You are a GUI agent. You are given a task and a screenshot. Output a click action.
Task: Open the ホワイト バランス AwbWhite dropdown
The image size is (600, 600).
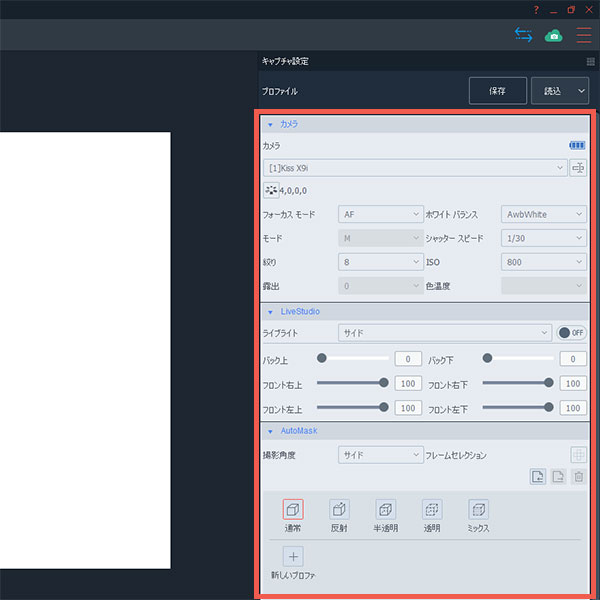coord(543,214)
